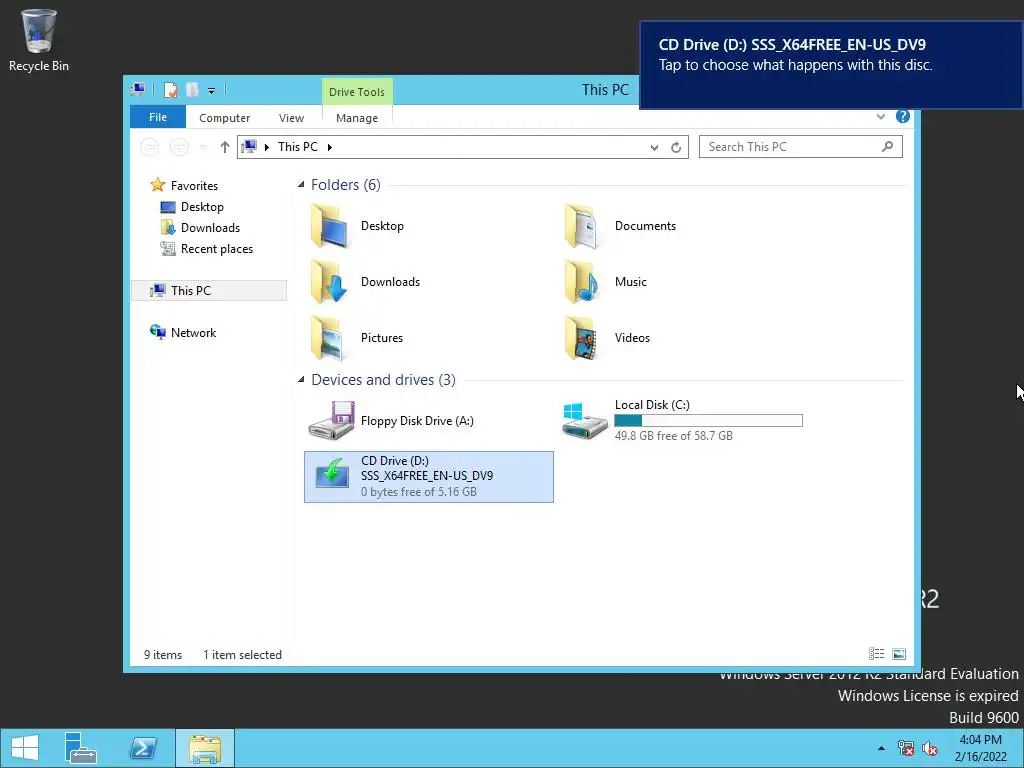Open the Recycle Bin desktop icon
The height and width of the screenshot is (768, 1024).
click(x=39, y=40)
